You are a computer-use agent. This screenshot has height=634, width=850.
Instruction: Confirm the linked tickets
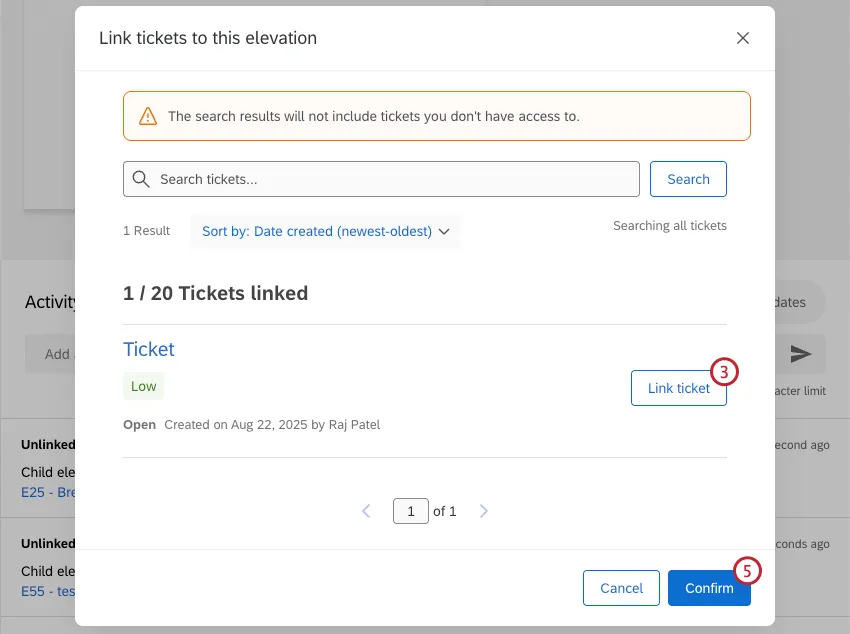709,588
